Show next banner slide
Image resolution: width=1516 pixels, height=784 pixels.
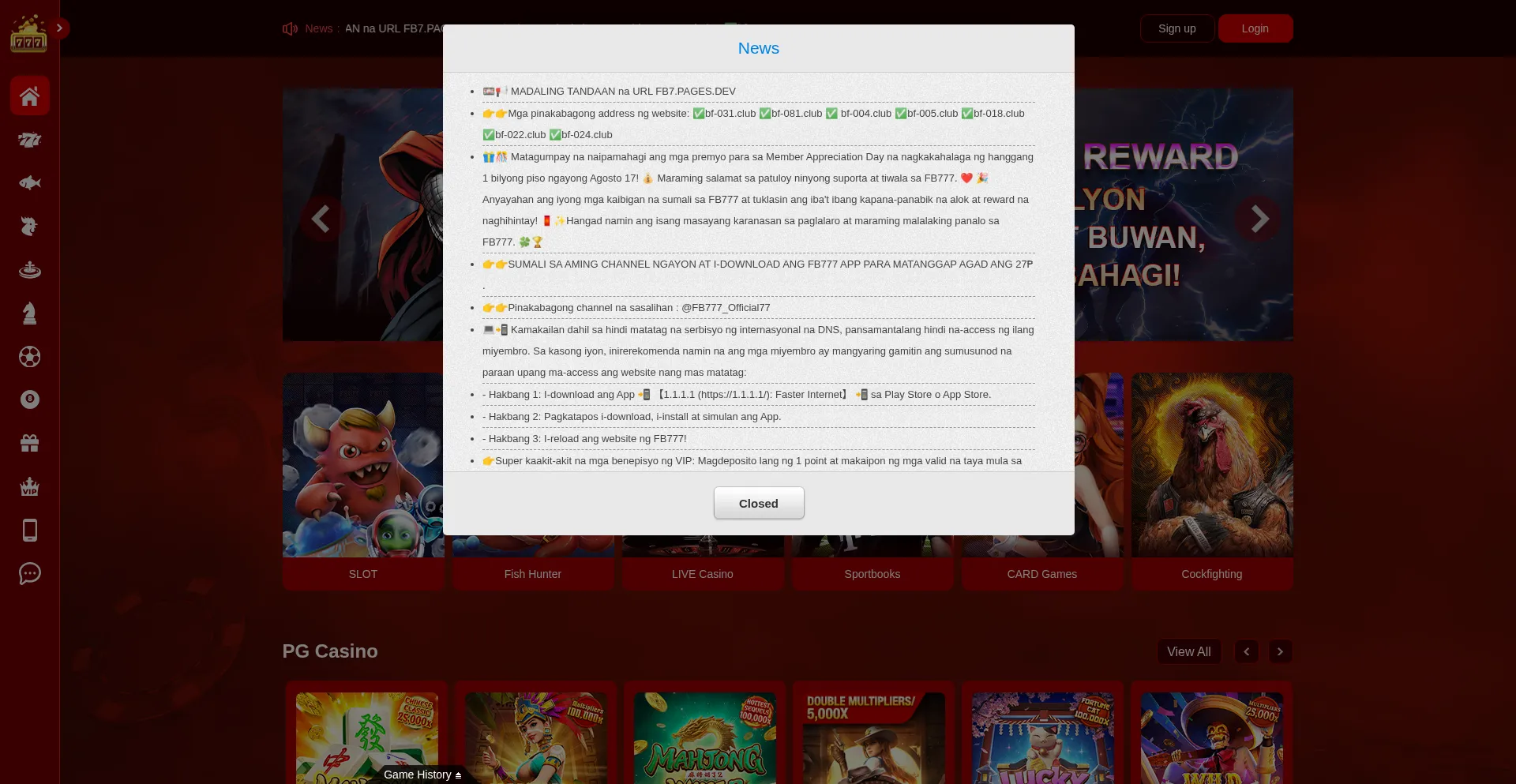click(x=1259, y=219)
